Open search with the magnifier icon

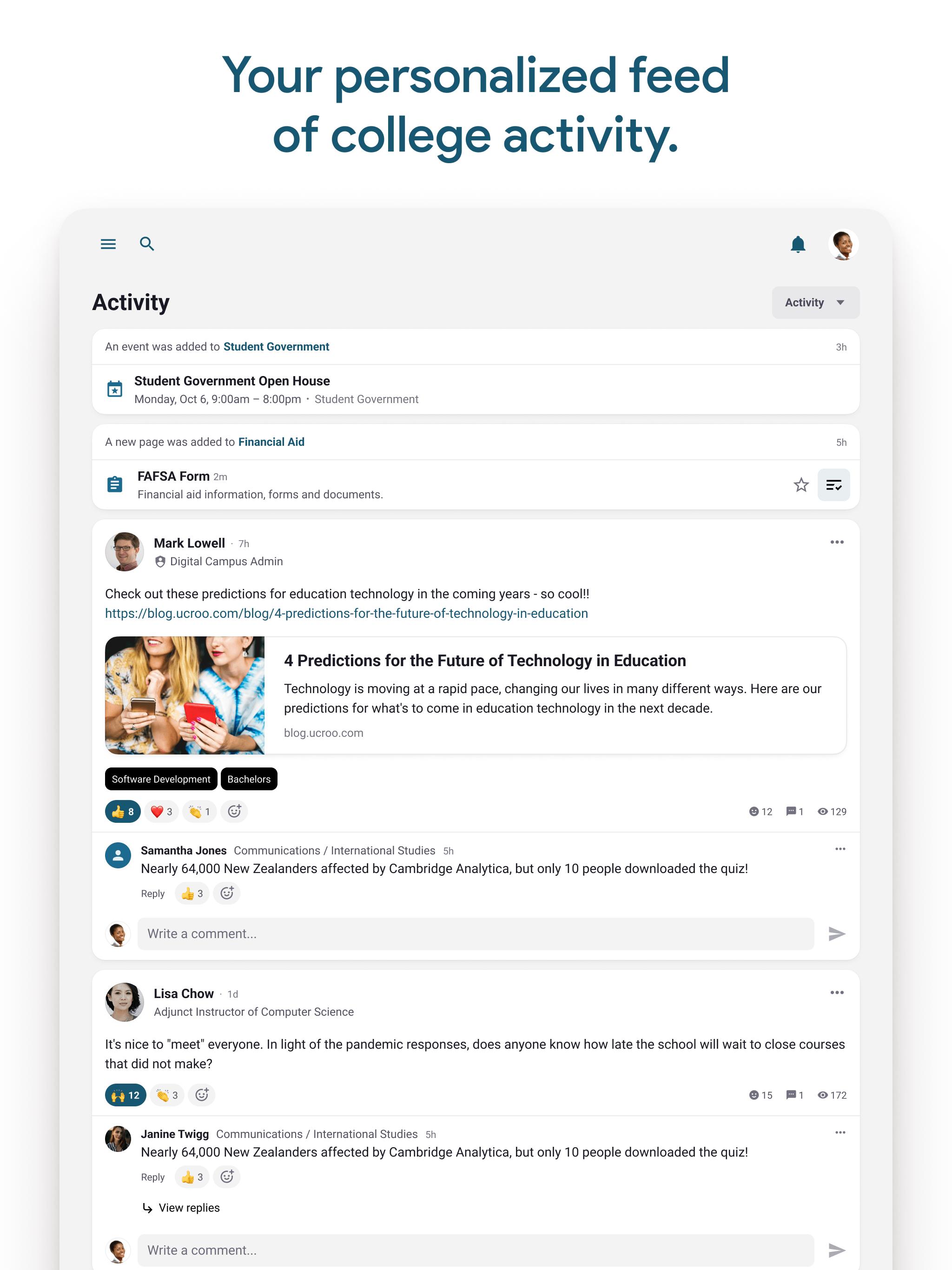coord(147,244)
